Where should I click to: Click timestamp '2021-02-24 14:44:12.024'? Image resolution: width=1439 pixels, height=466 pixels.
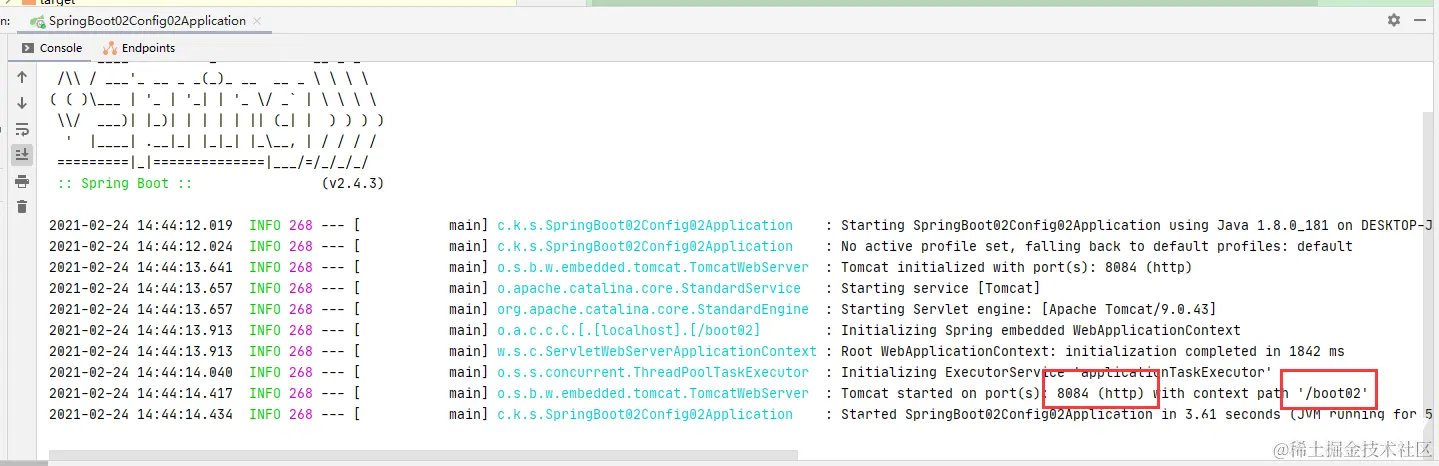141,246
